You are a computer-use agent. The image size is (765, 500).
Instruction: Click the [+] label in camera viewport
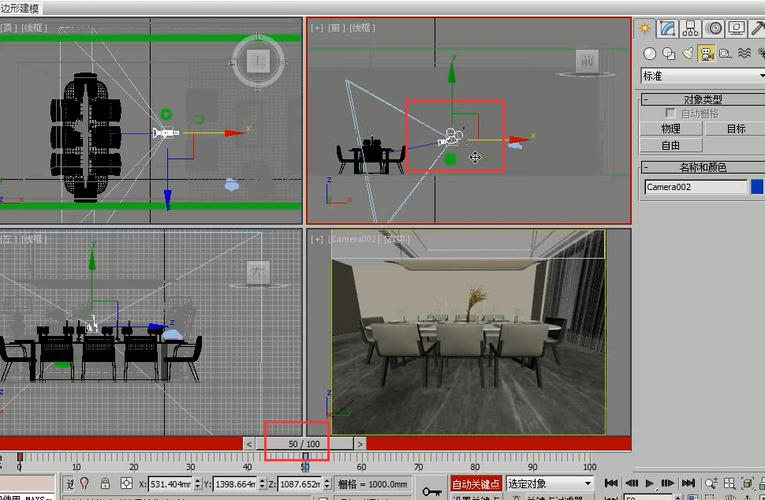(317, 239)
